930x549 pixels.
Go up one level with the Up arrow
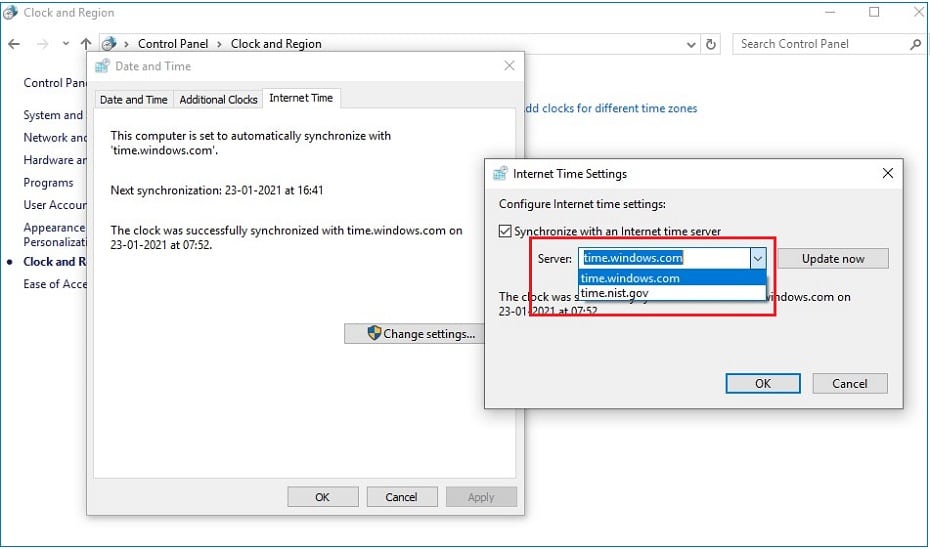pos(86,44)
